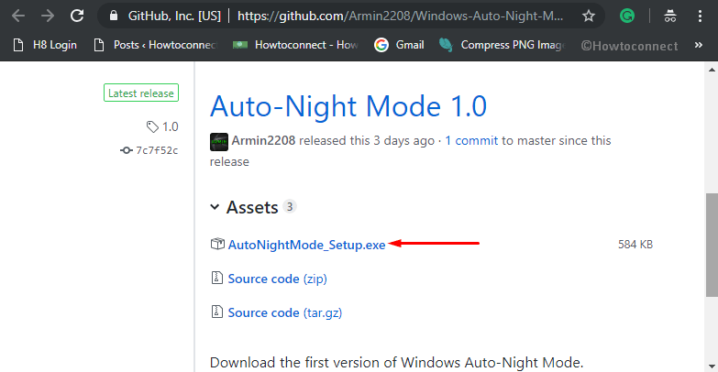Open the Posts ‹ Howtoconnect bookmark
Screen dimensions: 718x372
coord(155,45)
